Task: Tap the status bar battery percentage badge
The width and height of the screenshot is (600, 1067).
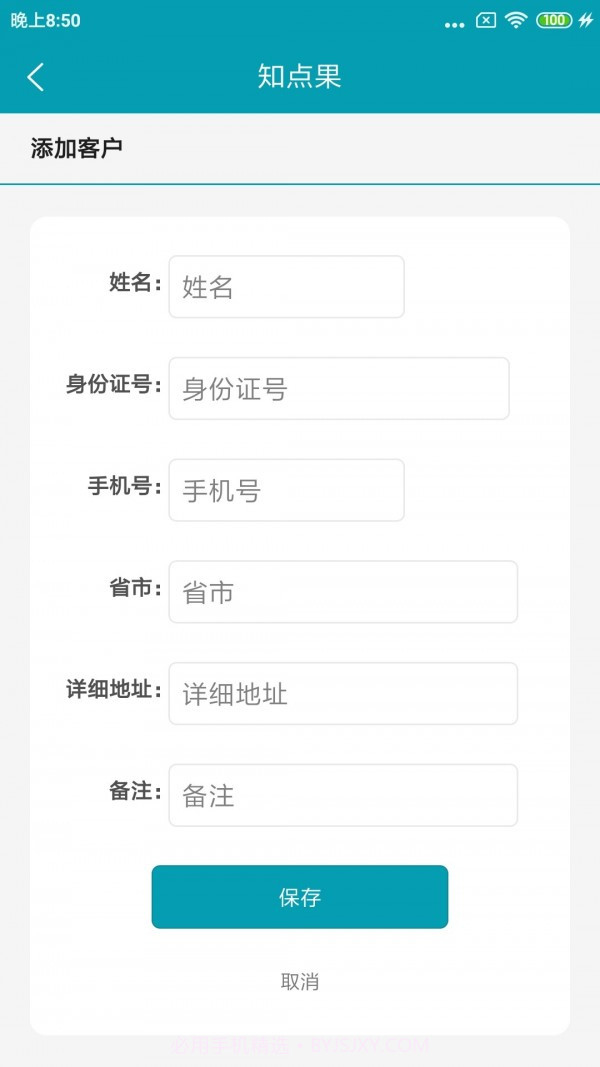Action: coord(553,20)
